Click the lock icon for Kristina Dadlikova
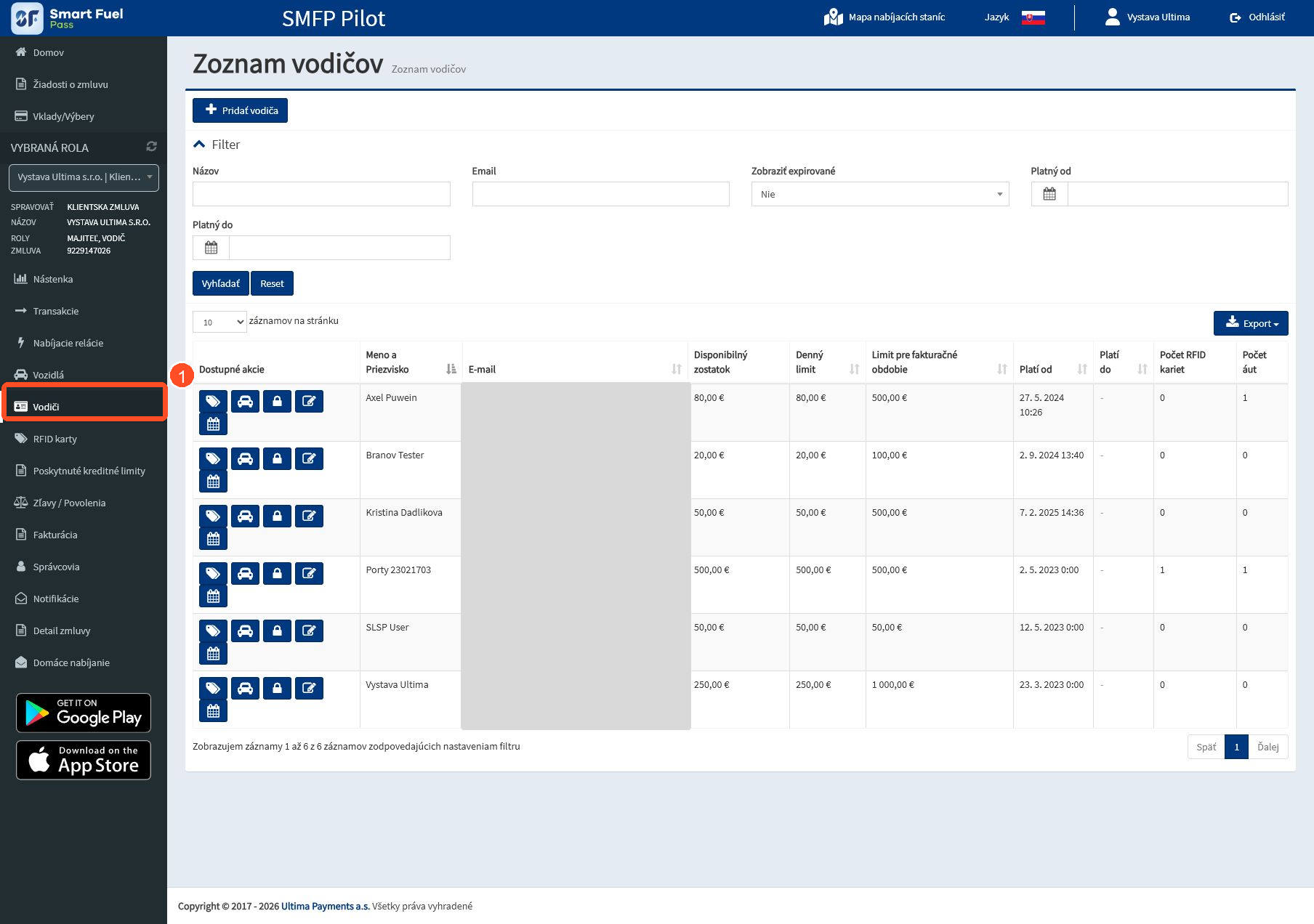This screenshot has width=1314, height=924. coord(277,516)
